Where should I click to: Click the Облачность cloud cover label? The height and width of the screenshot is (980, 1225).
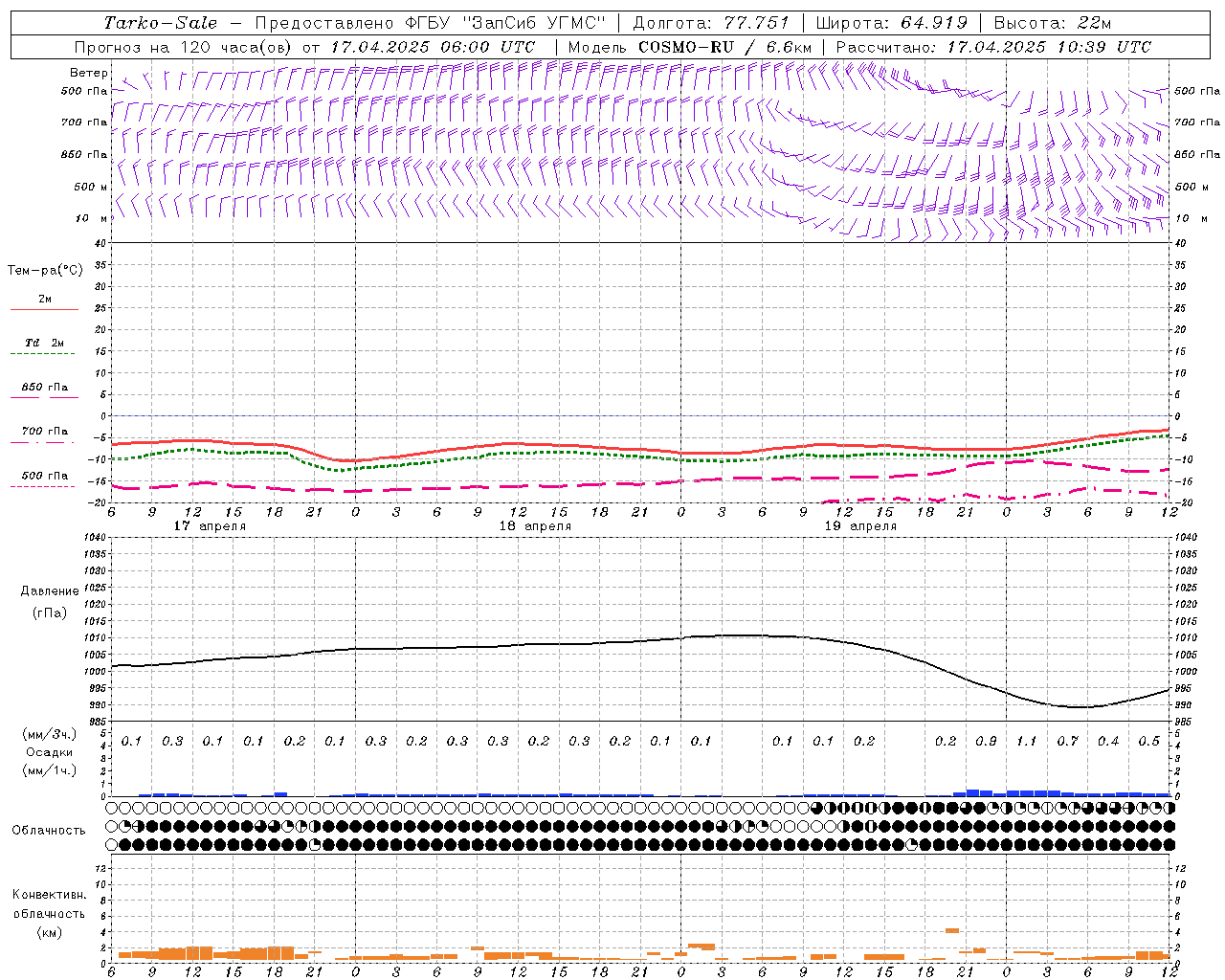click(49, 830)
